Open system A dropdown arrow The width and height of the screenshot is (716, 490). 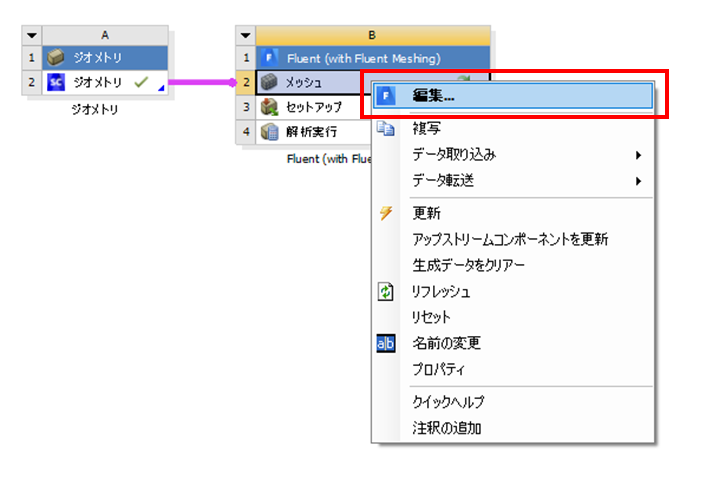pos(32,35)
